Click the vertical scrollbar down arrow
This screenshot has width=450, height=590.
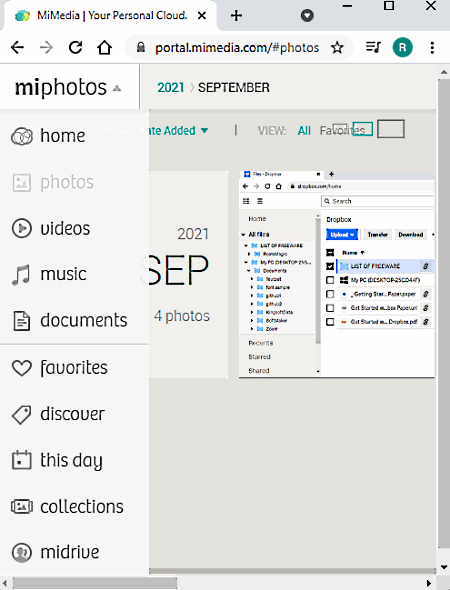pyautogui.click(x=444, y=567)
